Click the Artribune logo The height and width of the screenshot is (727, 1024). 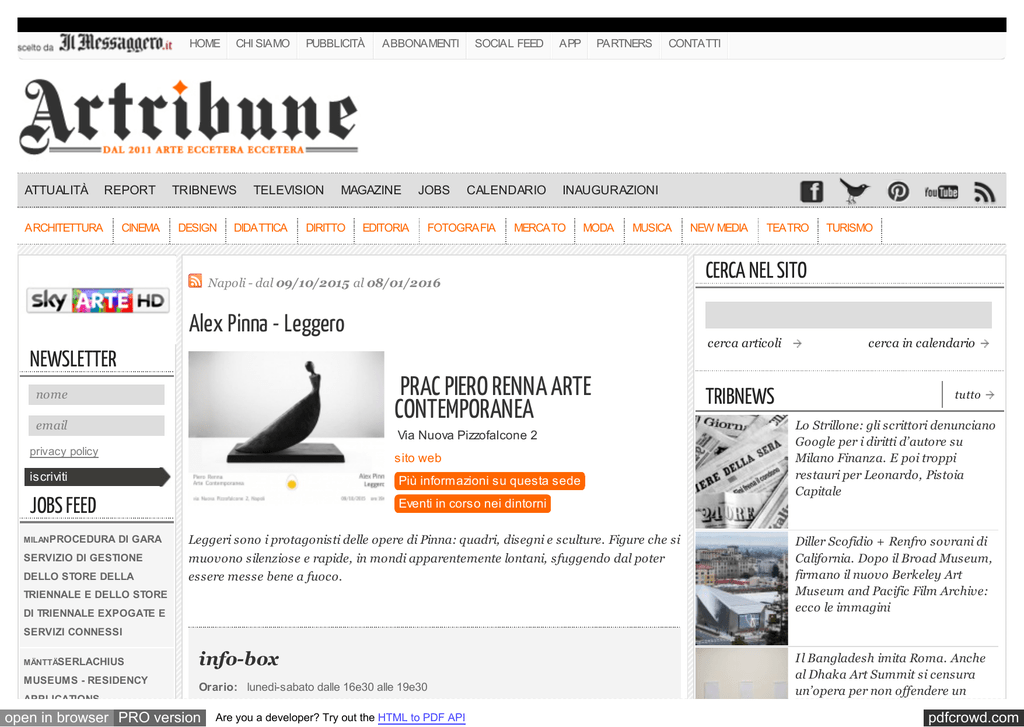click(x=189, y=118)
